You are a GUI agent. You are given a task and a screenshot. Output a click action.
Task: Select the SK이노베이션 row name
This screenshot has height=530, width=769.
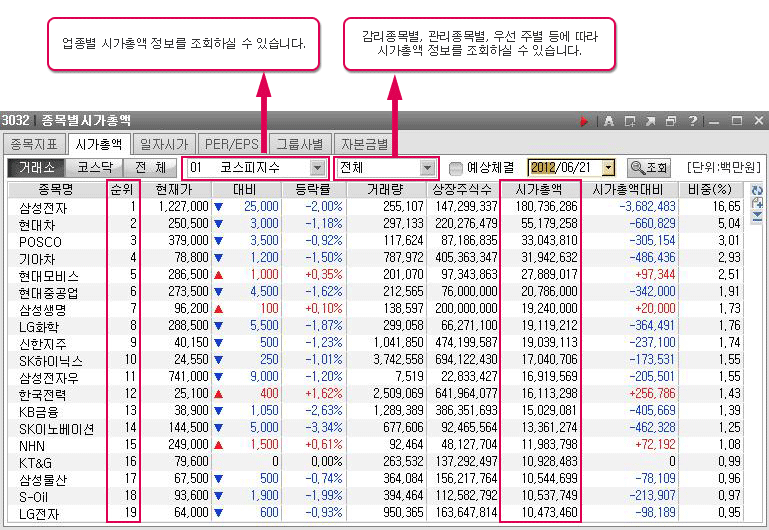pyautogui.click(x=56, y=429)
